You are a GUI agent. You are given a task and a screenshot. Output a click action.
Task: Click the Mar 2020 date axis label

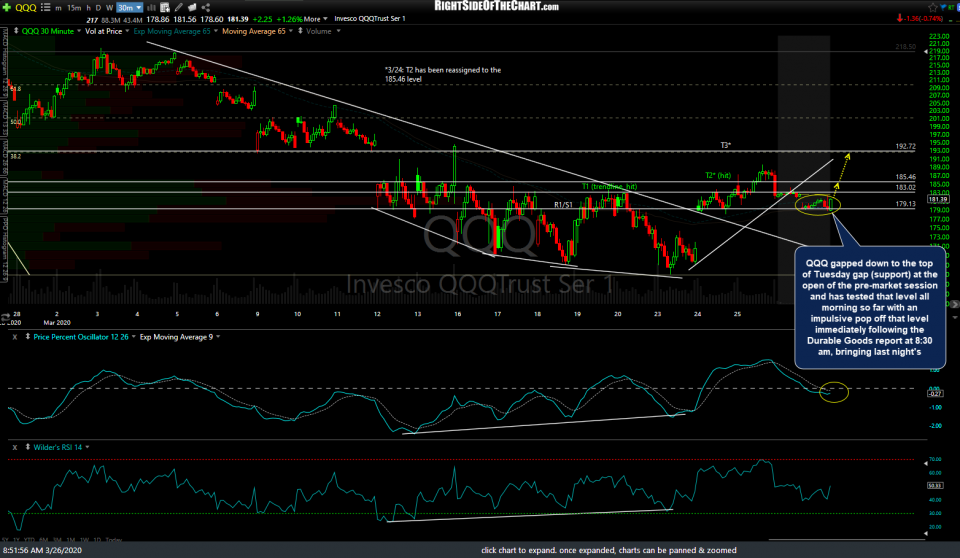click(57, 322)
